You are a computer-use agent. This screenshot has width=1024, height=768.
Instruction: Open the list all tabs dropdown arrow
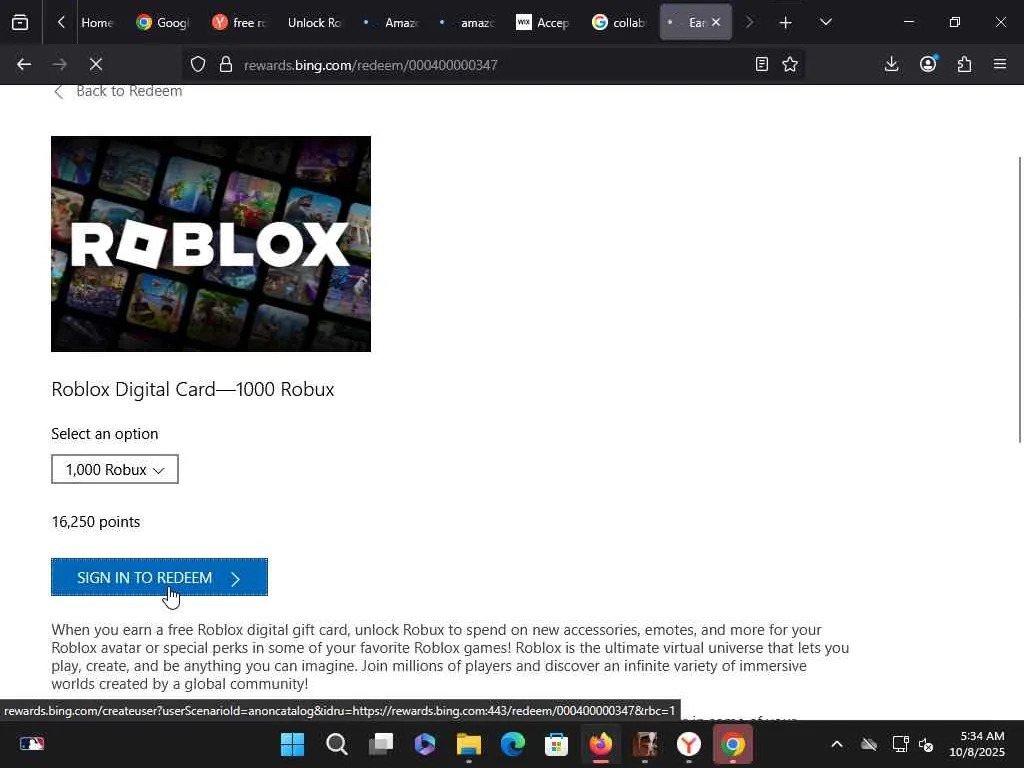coord(825,22)
